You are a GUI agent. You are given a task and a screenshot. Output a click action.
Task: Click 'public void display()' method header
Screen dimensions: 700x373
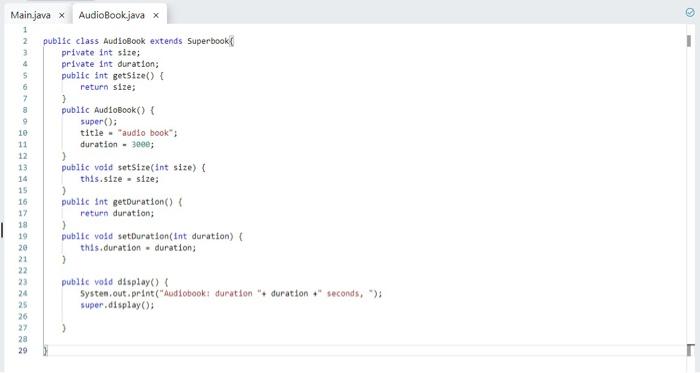coord(115,282)
